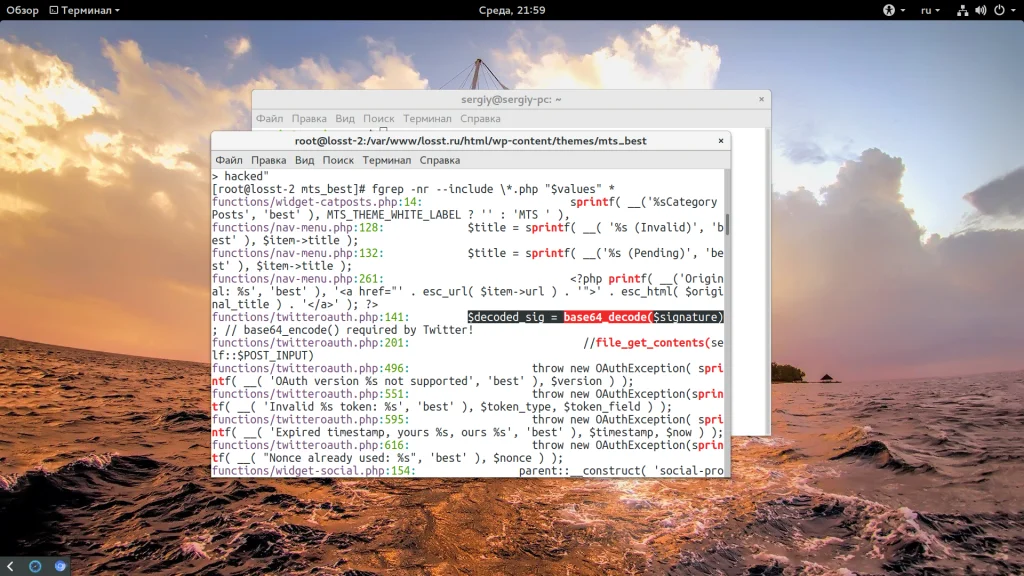Click the fgrep -nr command line text

[493, 189]
